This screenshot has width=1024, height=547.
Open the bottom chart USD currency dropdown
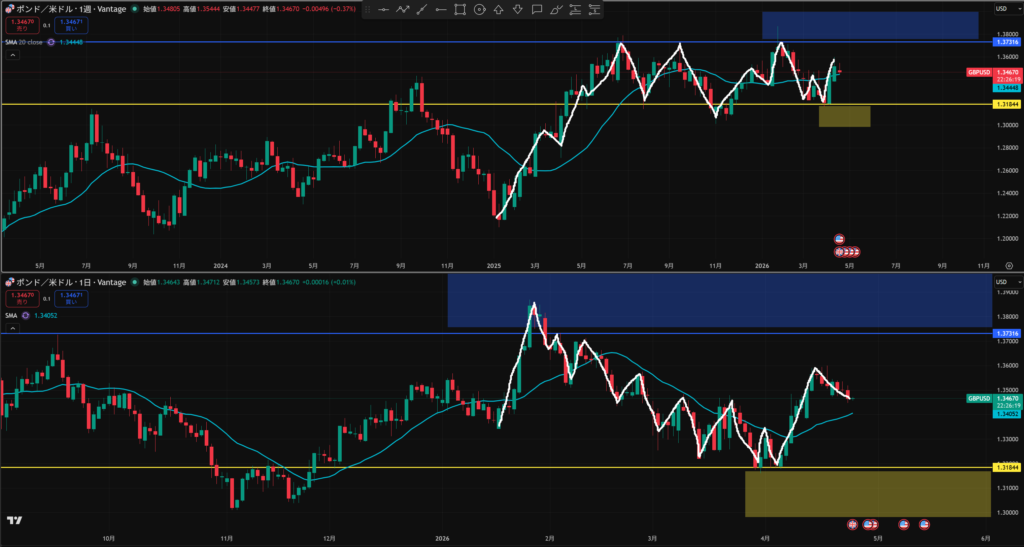(x=1001, y=282)
